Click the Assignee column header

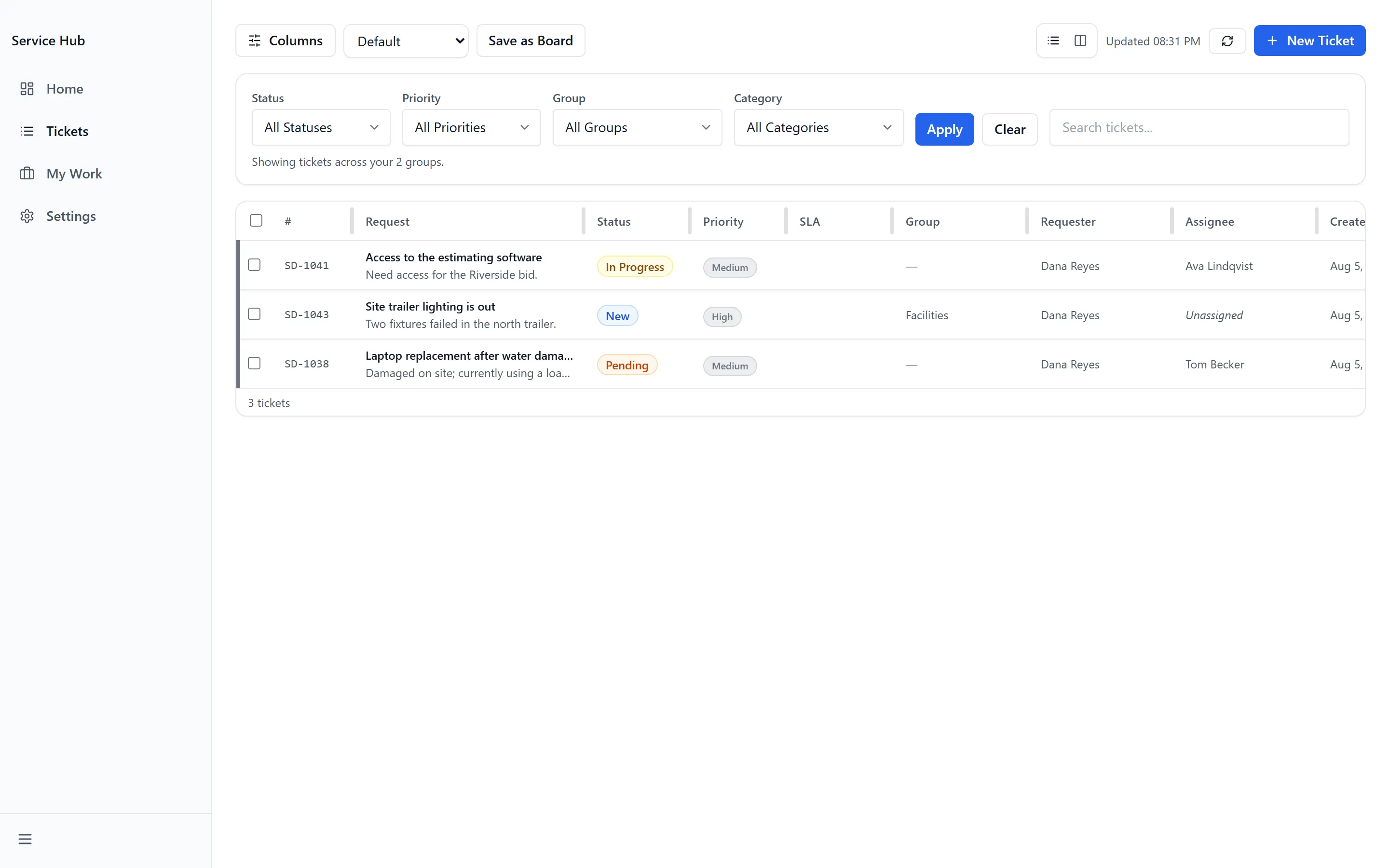pyautogui.click(x=1210, y=222)
